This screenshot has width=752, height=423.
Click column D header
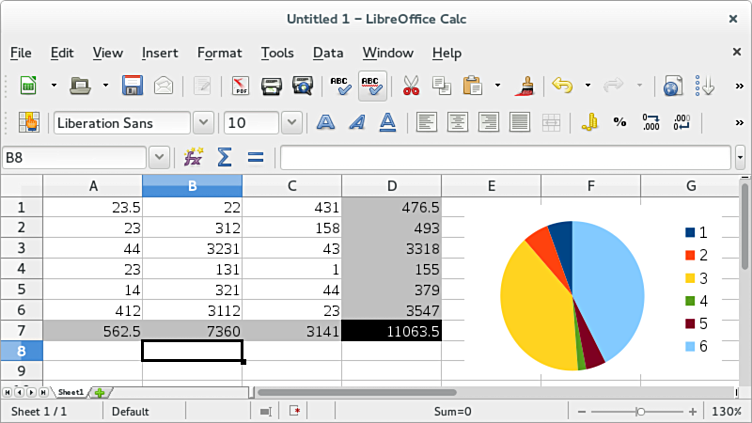pyautogui.click(x=391, y=186)
